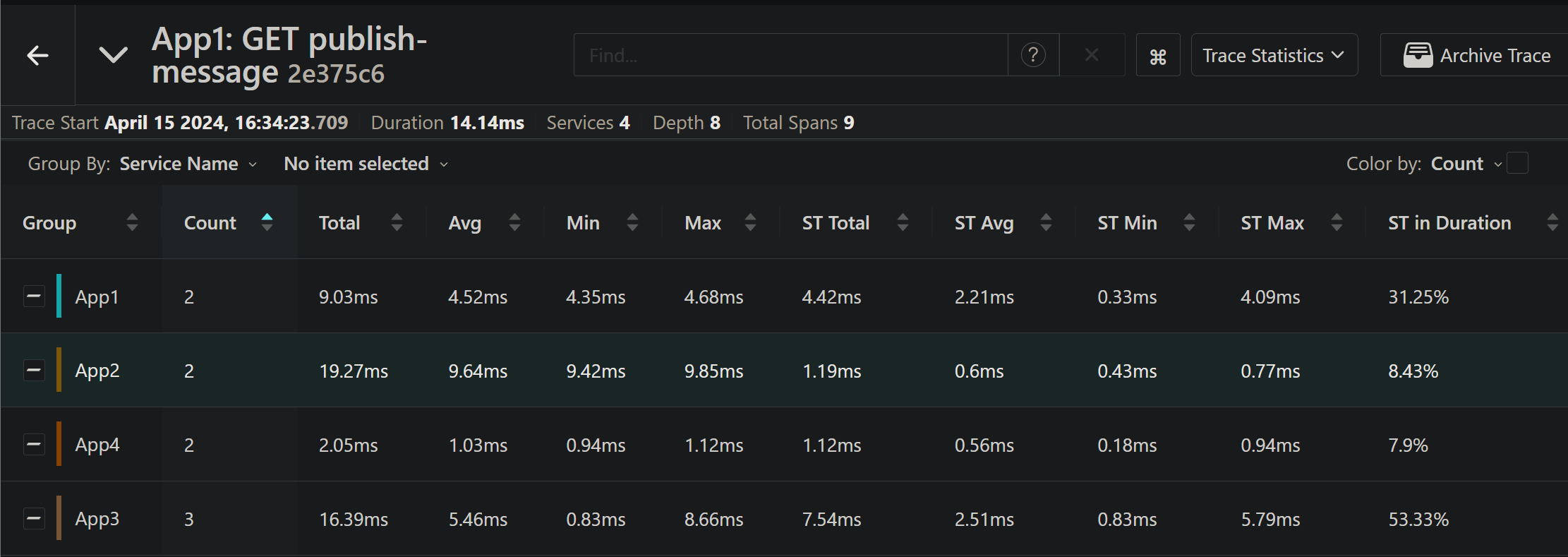Open the search help question mark

[x=1033, y=55]
